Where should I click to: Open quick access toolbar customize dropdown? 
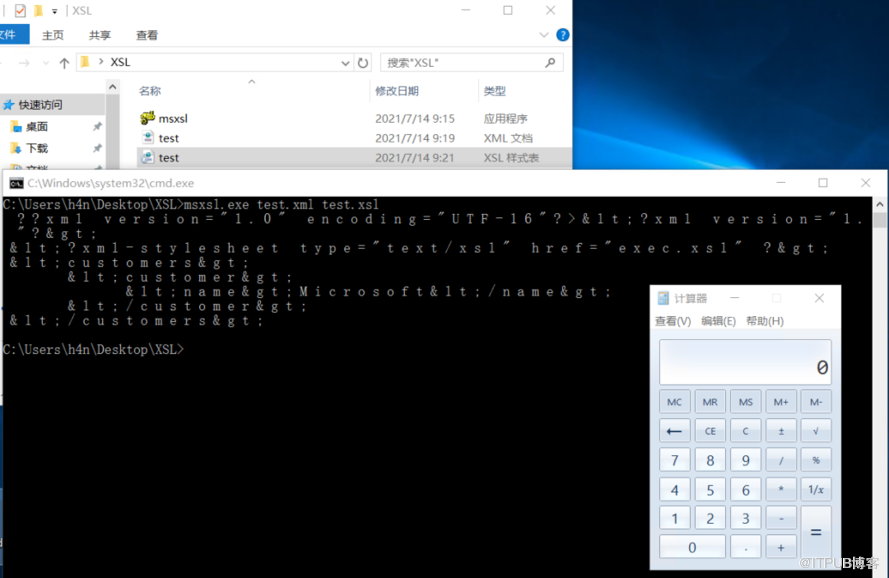click(x=54, y=11)
